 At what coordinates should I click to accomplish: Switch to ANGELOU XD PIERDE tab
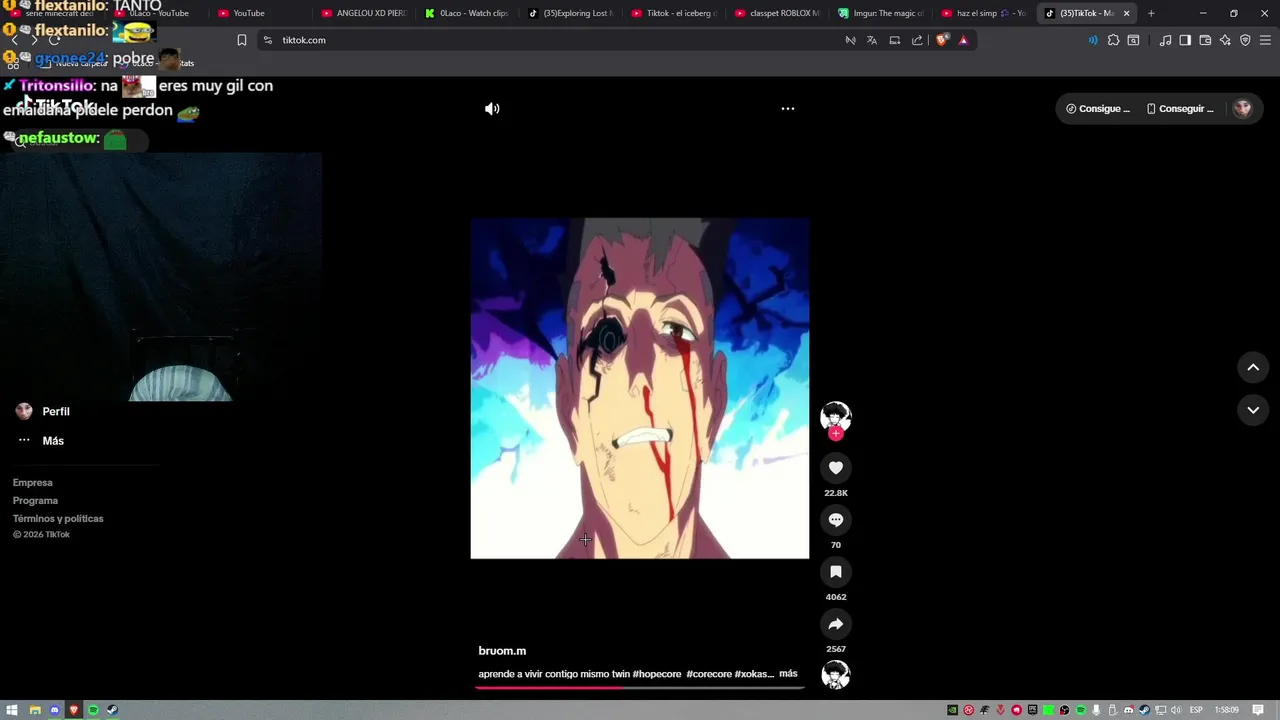364,13
